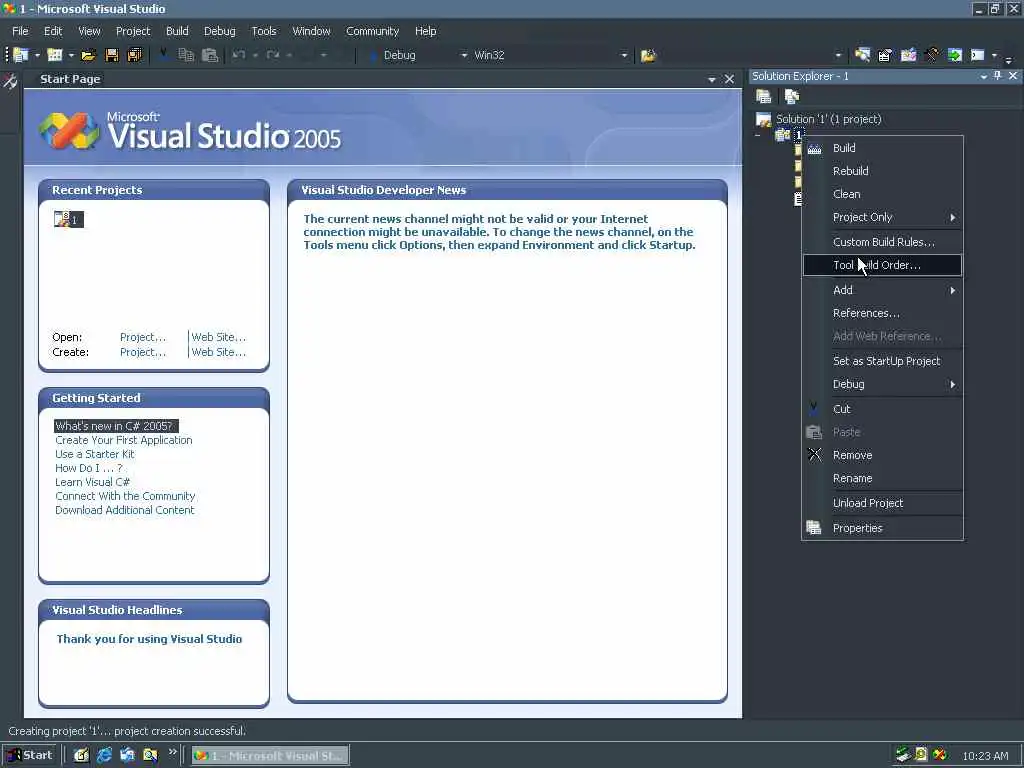Select Custom Build Rules menu entry

point(882,242)
